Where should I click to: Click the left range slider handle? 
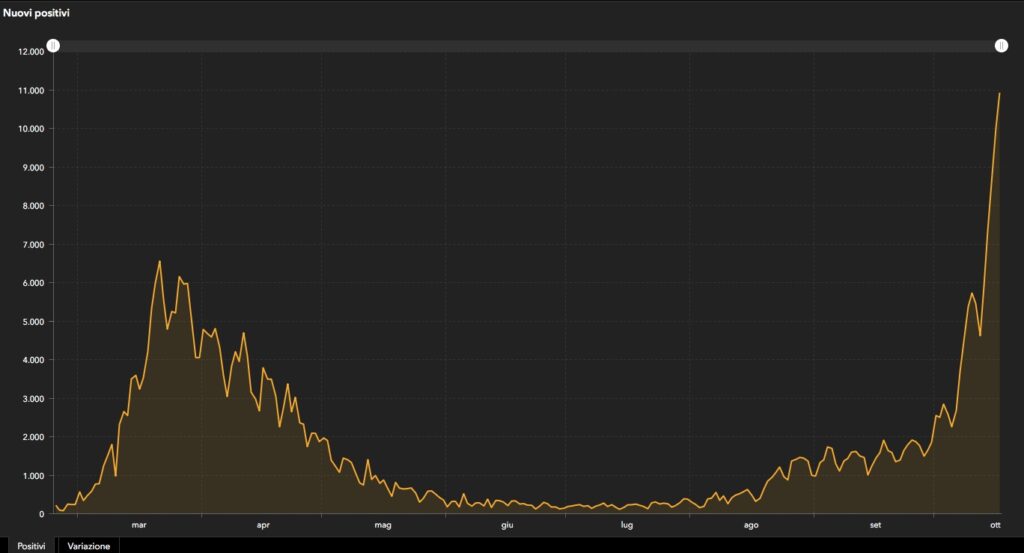point(53,46)
